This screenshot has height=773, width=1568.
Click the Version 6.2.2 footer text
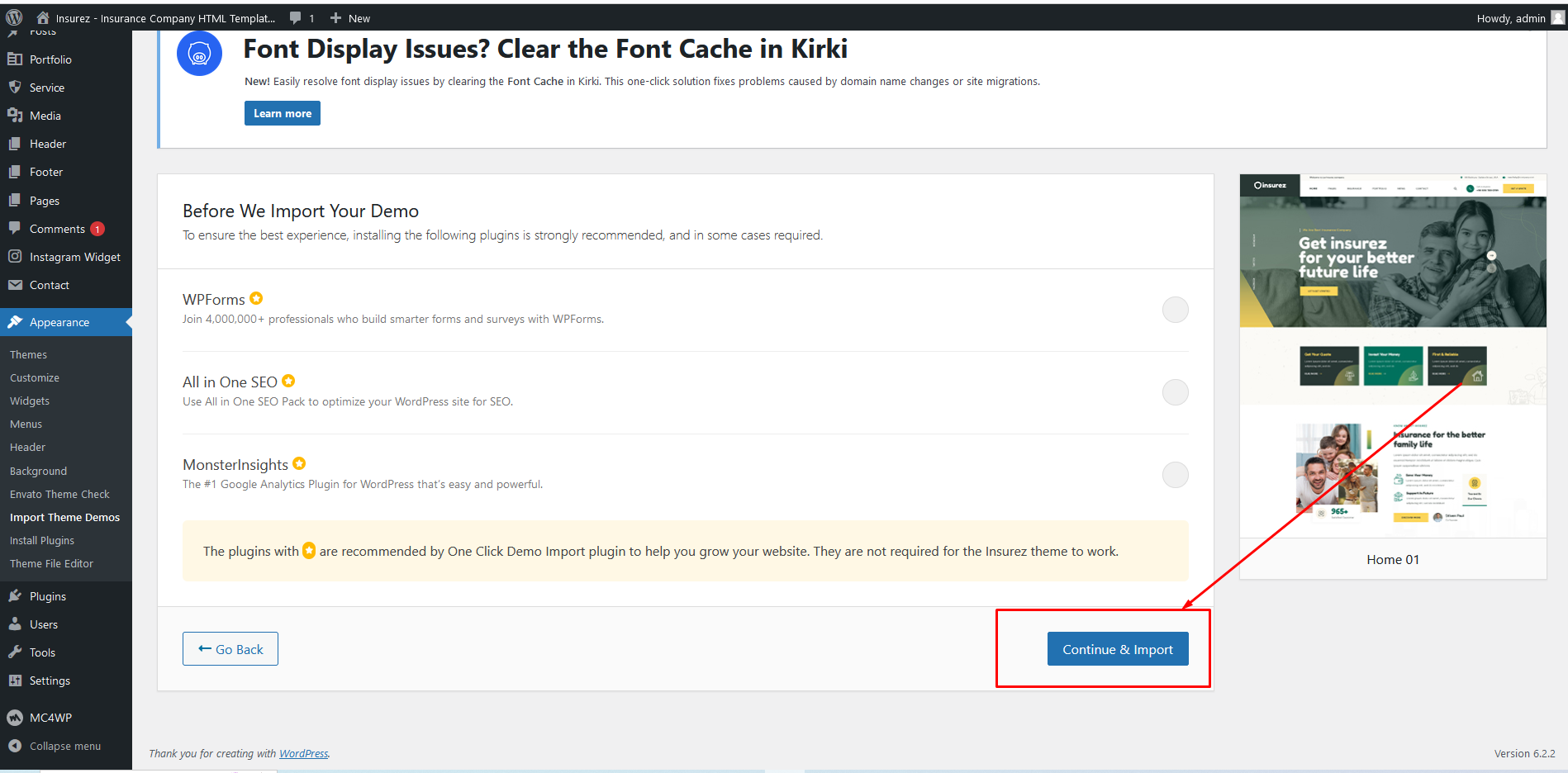(x=1524, y=753)
